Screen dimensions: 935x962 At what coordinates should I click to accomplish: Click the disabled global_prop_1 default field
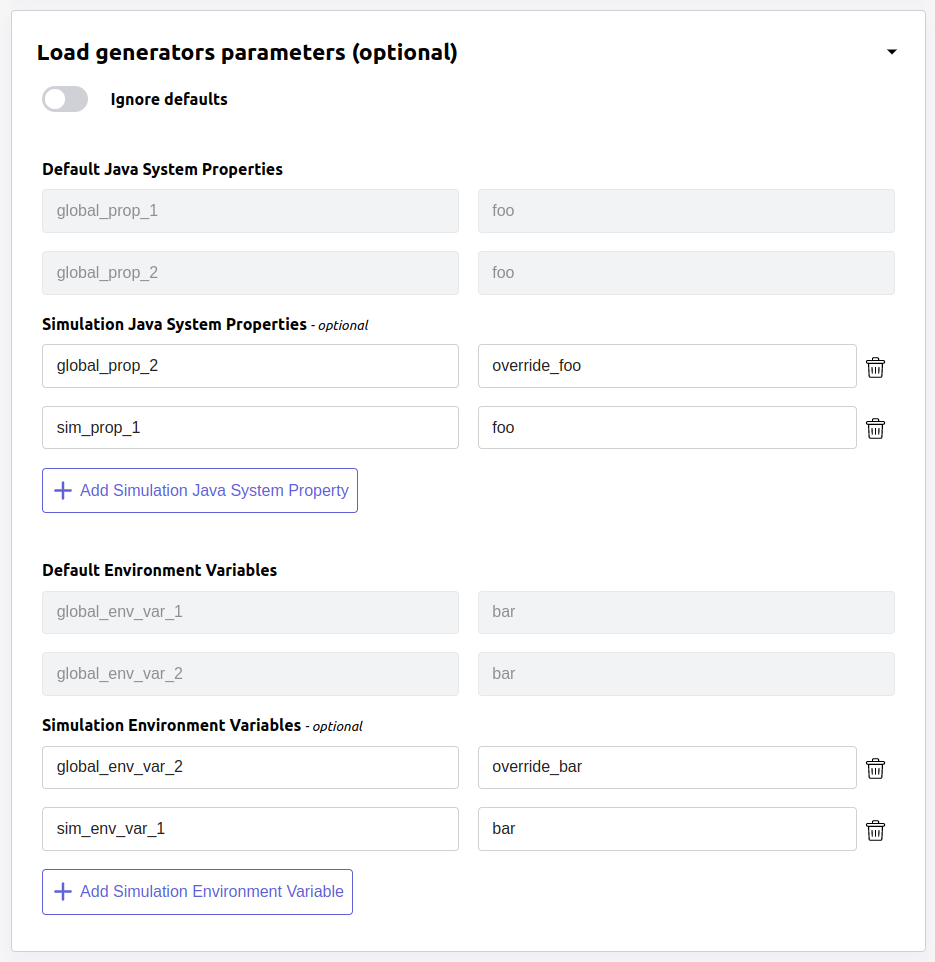tap(250, 211)
